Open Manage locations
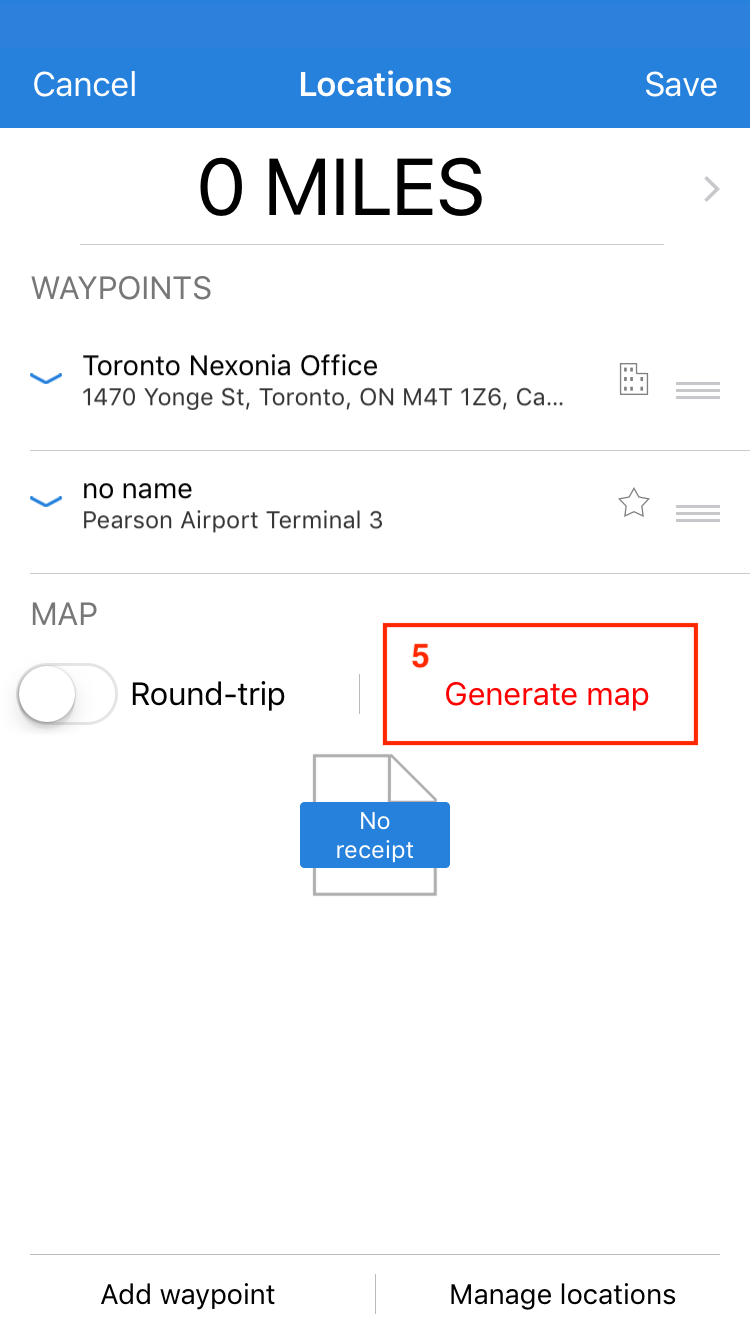Viewport: 750px width, 1334px height. click(562, 1294)
